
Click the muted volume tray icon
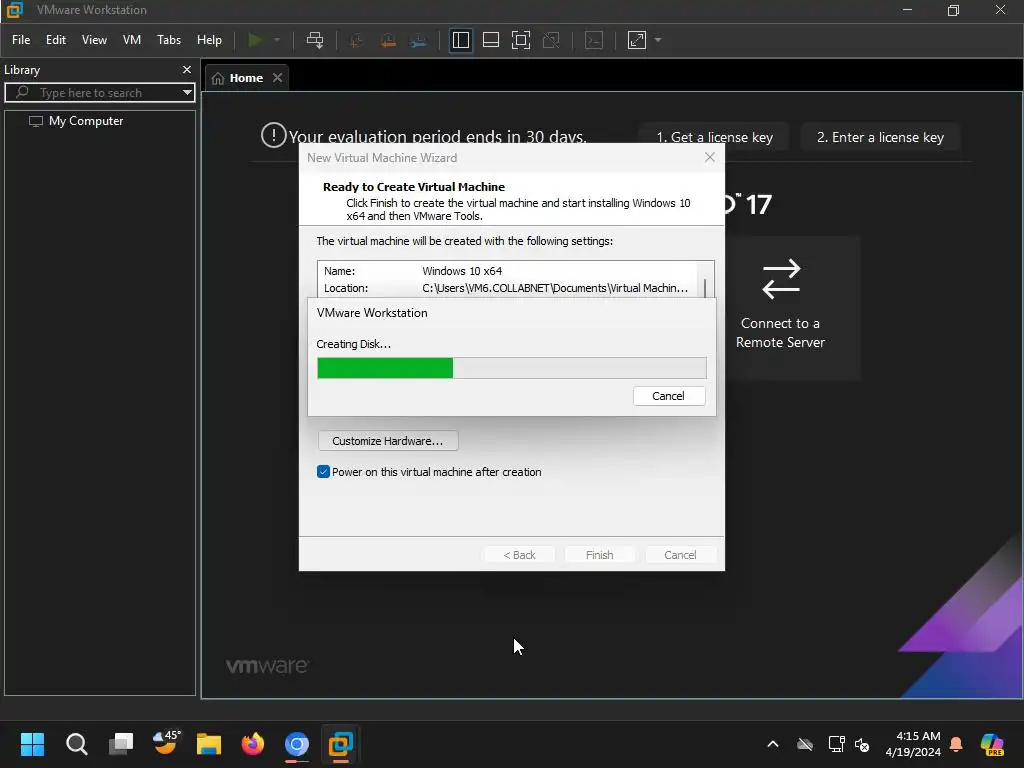(x=862, y=744)
